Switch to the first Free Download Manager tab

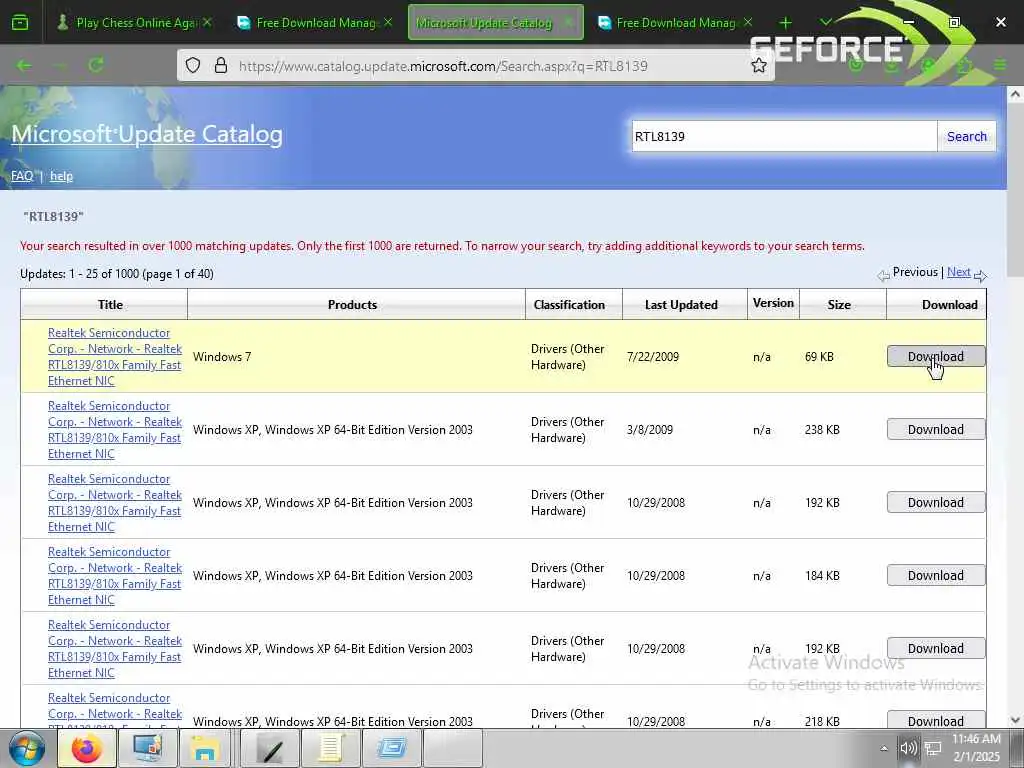[316, 23]
